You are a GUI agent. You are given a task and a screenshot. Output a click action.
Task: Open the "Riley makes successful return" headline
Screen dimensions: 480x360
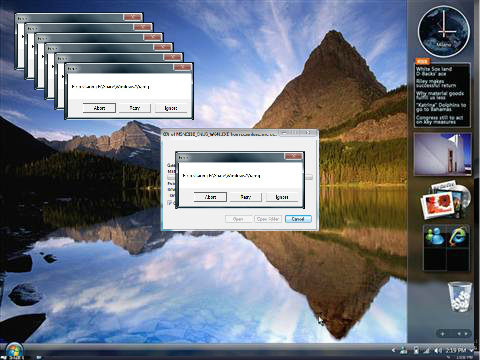[x=436, y=83]
